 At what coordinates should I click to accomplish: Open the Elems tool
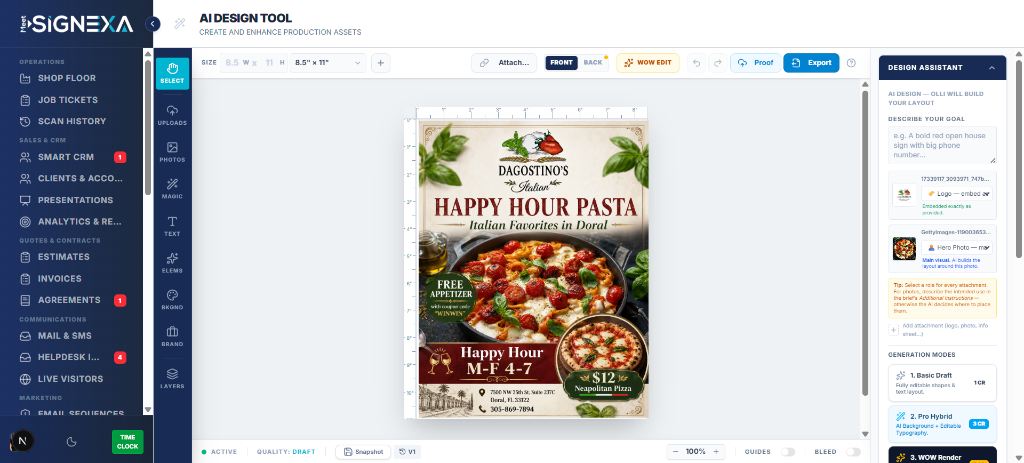(x=172, y=263)
